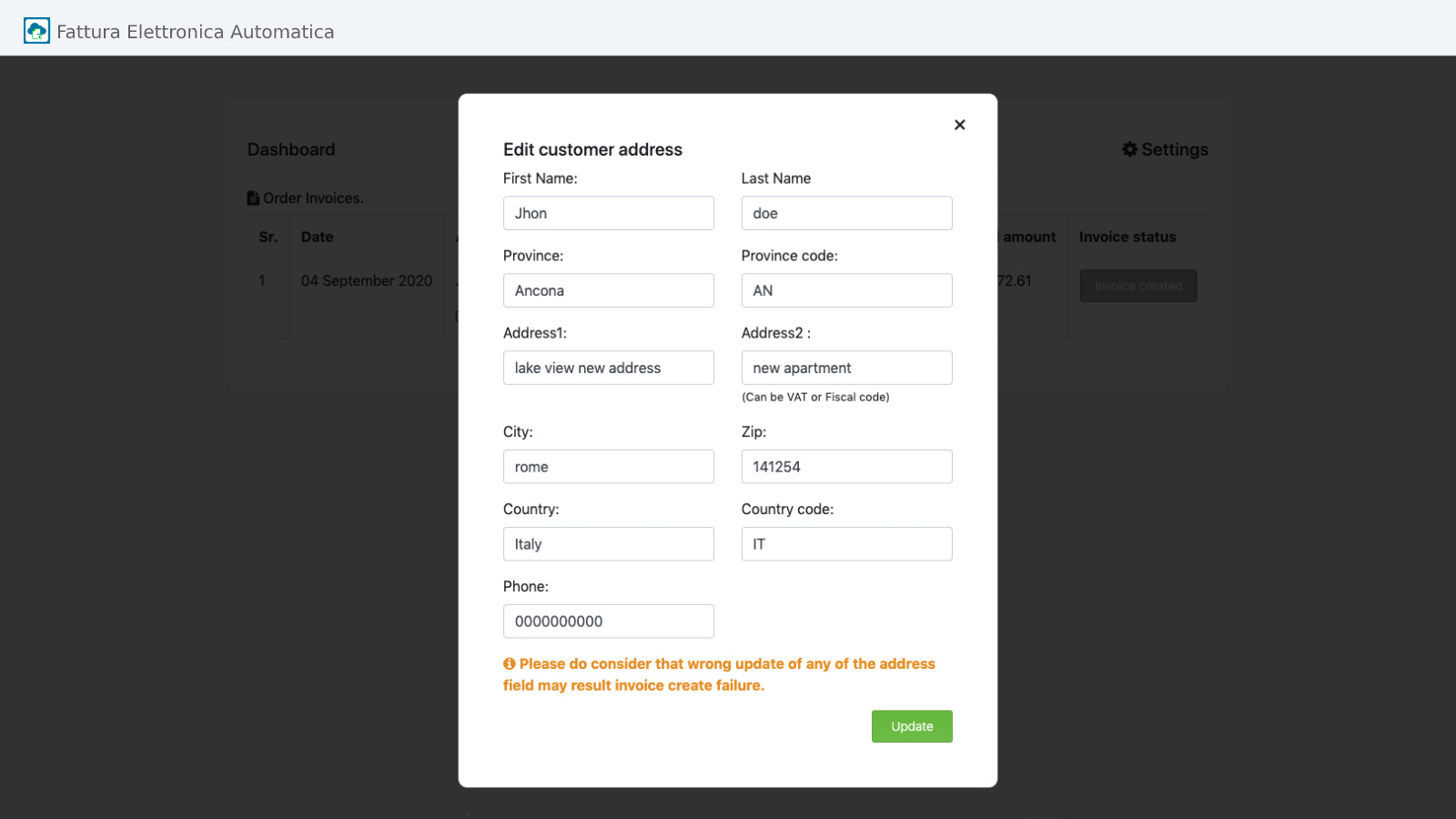Focus the City field containing rome
Image resolution: width=1456 pixels, height=819 pixels.
(x=609, y=467)
